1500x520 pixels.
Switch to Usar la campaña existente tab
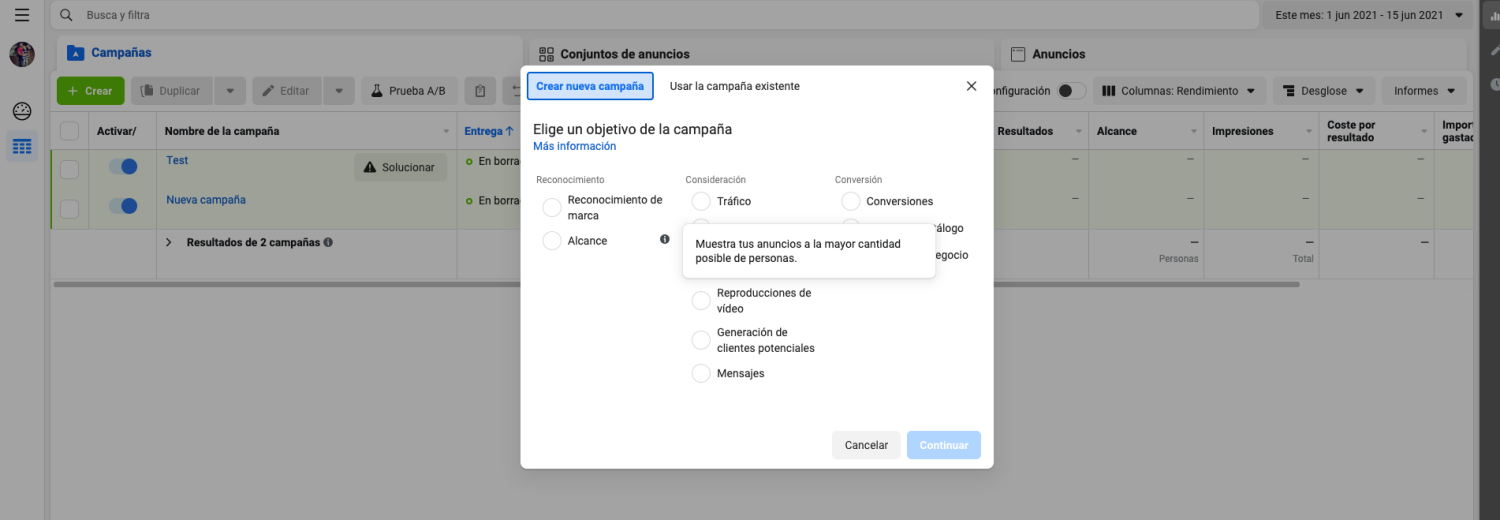(x=734, y=86)
